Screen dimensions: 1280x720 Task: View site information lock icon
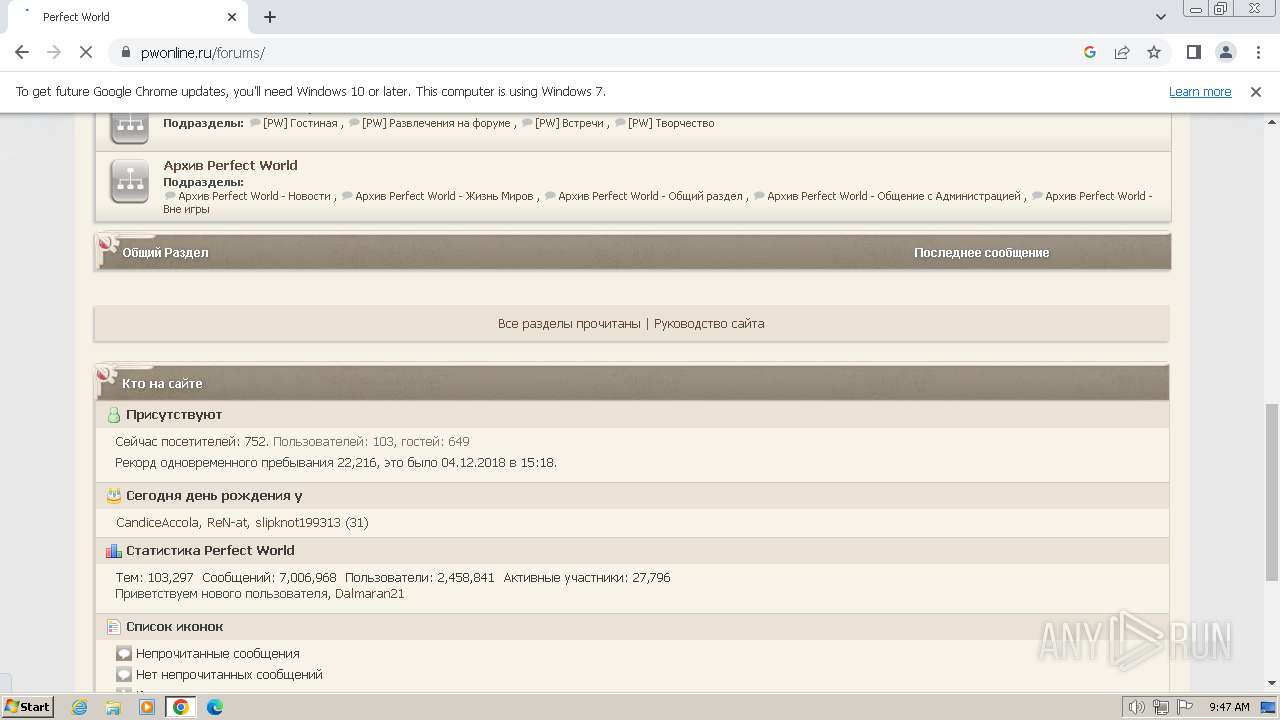pyautogui.click(x=126, y=52)
